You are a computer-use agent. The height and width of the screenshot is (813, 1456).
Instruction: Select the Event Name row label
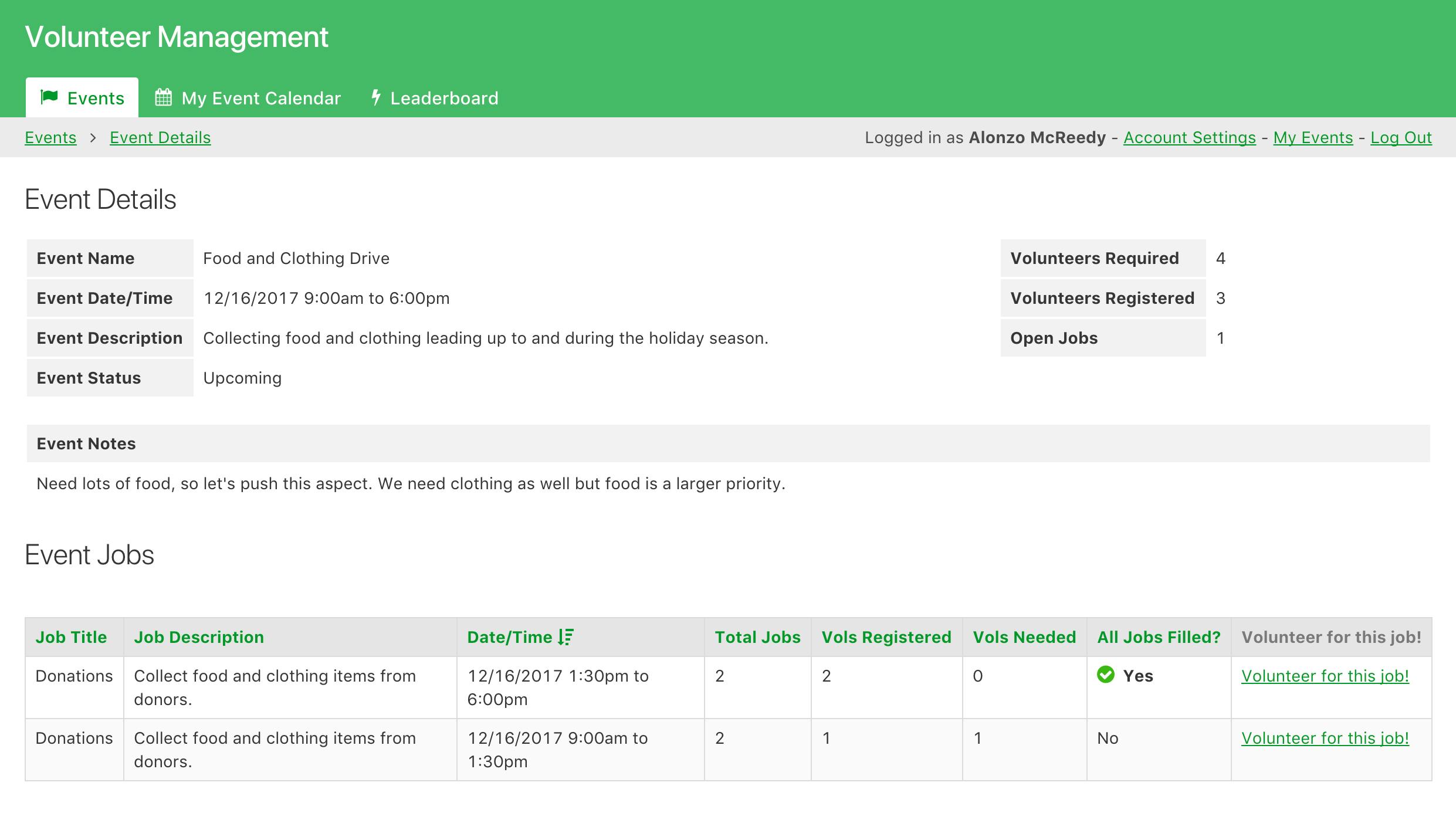[x=85, y=258]
